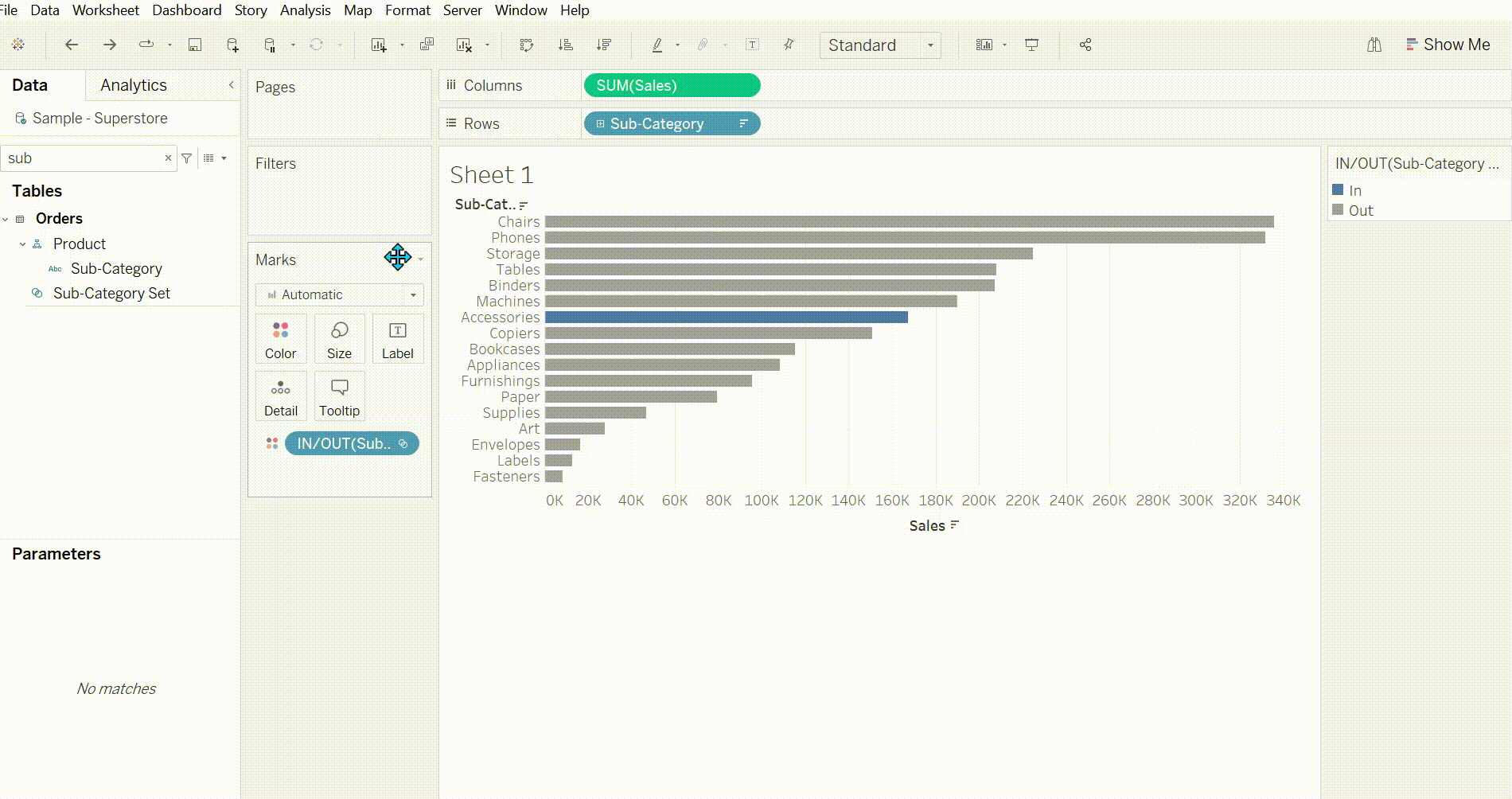Click the fix axes pin icon
Viewport: 1512px width, 799px height.
click(x=789, y=45)
